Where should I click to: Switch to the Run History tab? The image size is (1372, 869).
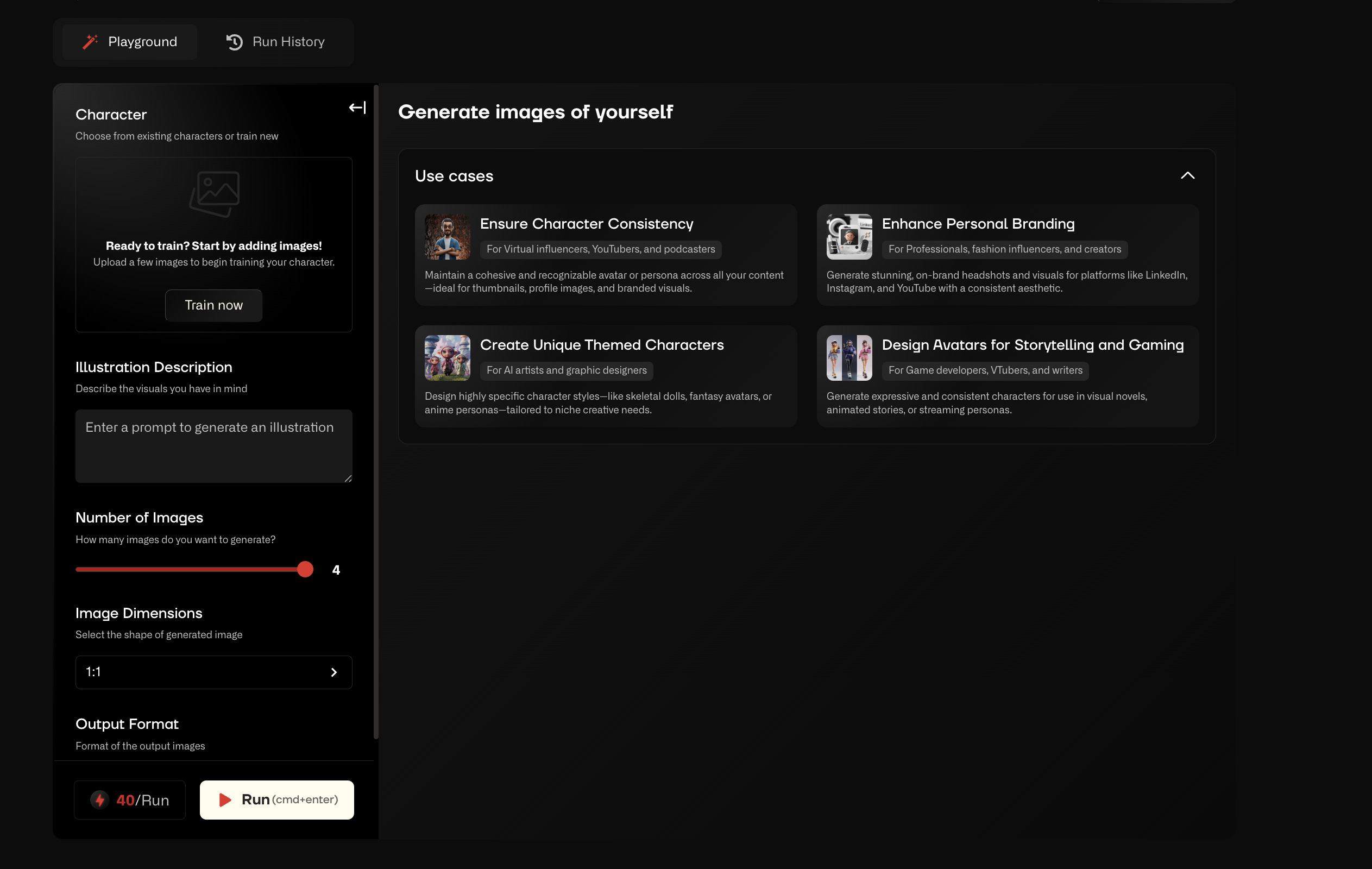pyautogui.click(x=276, y=42)
